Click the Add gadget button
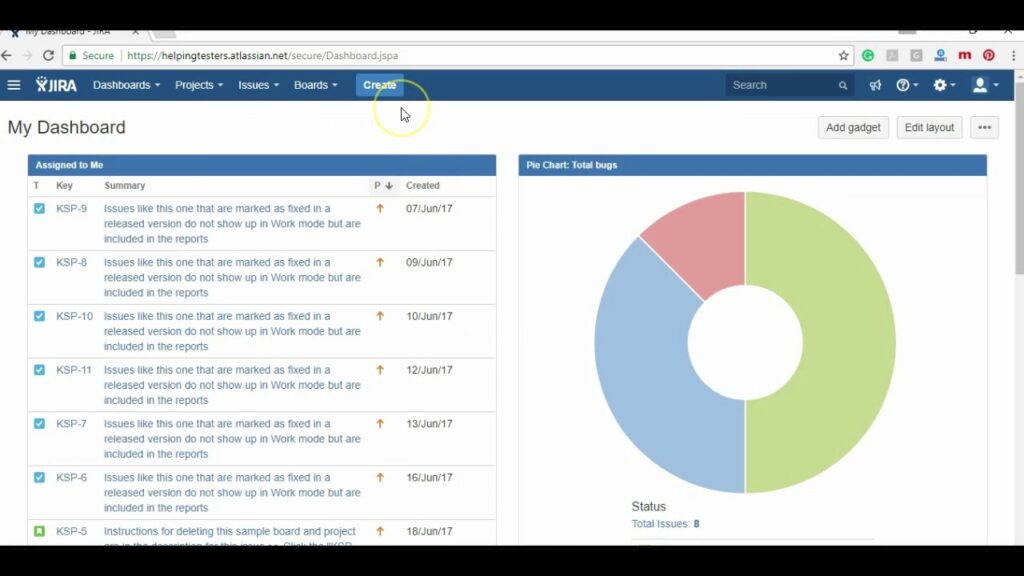Viewport: 1024px width, 576px height. tap(852, 128)
